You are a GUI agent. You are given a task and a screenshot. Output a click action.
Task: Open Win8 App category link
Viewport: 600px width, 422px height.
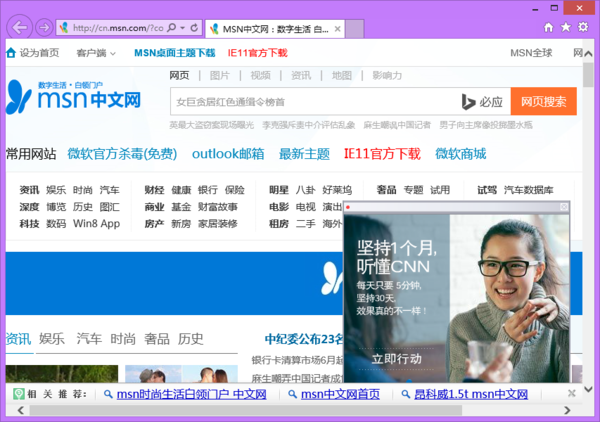pos(96,223)
